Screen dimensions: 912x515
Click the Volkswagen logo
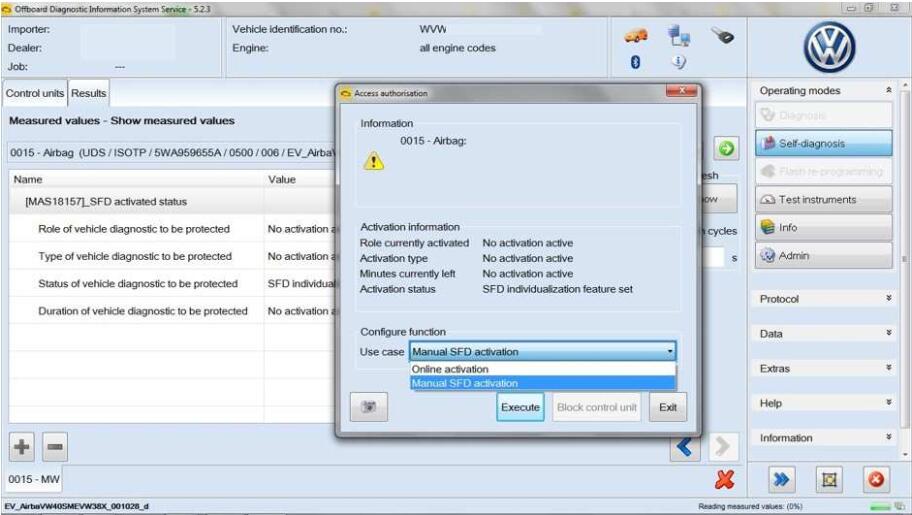pos(829,47)
